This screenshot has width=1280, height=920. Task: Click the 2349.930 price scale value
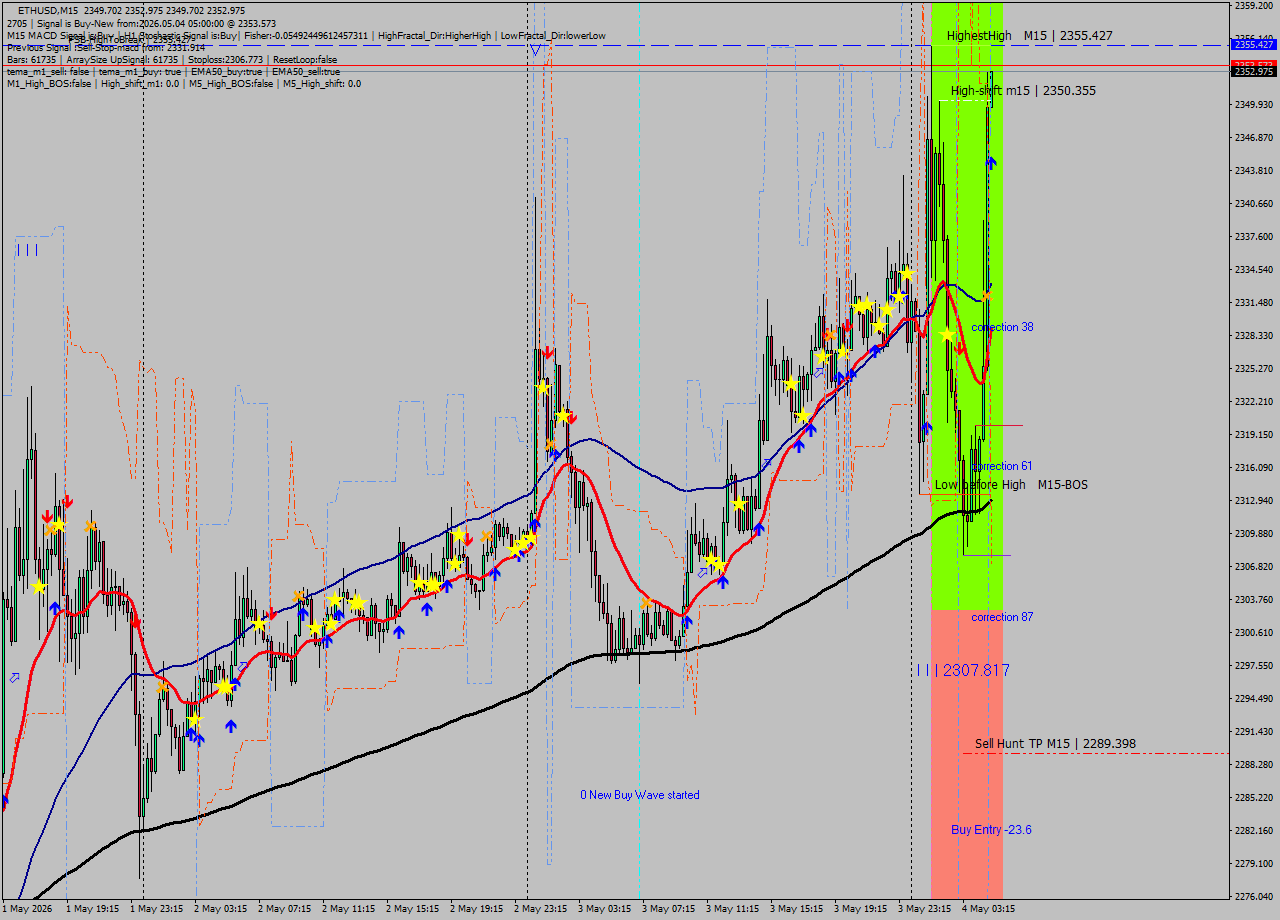pyautogui.click(x=1253, y=104)
